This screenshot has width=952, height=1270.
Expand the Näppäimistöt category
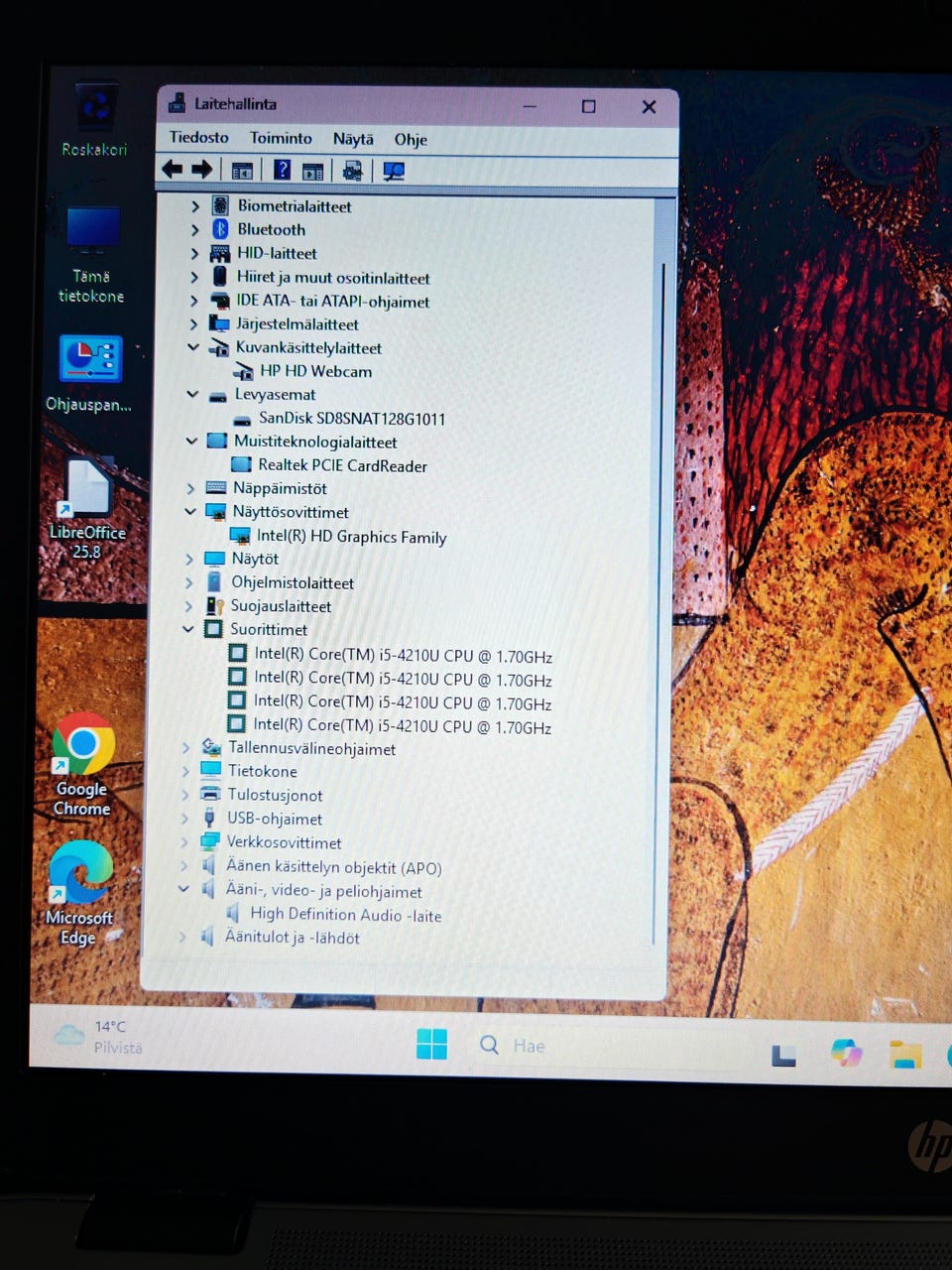coord(189,488)
